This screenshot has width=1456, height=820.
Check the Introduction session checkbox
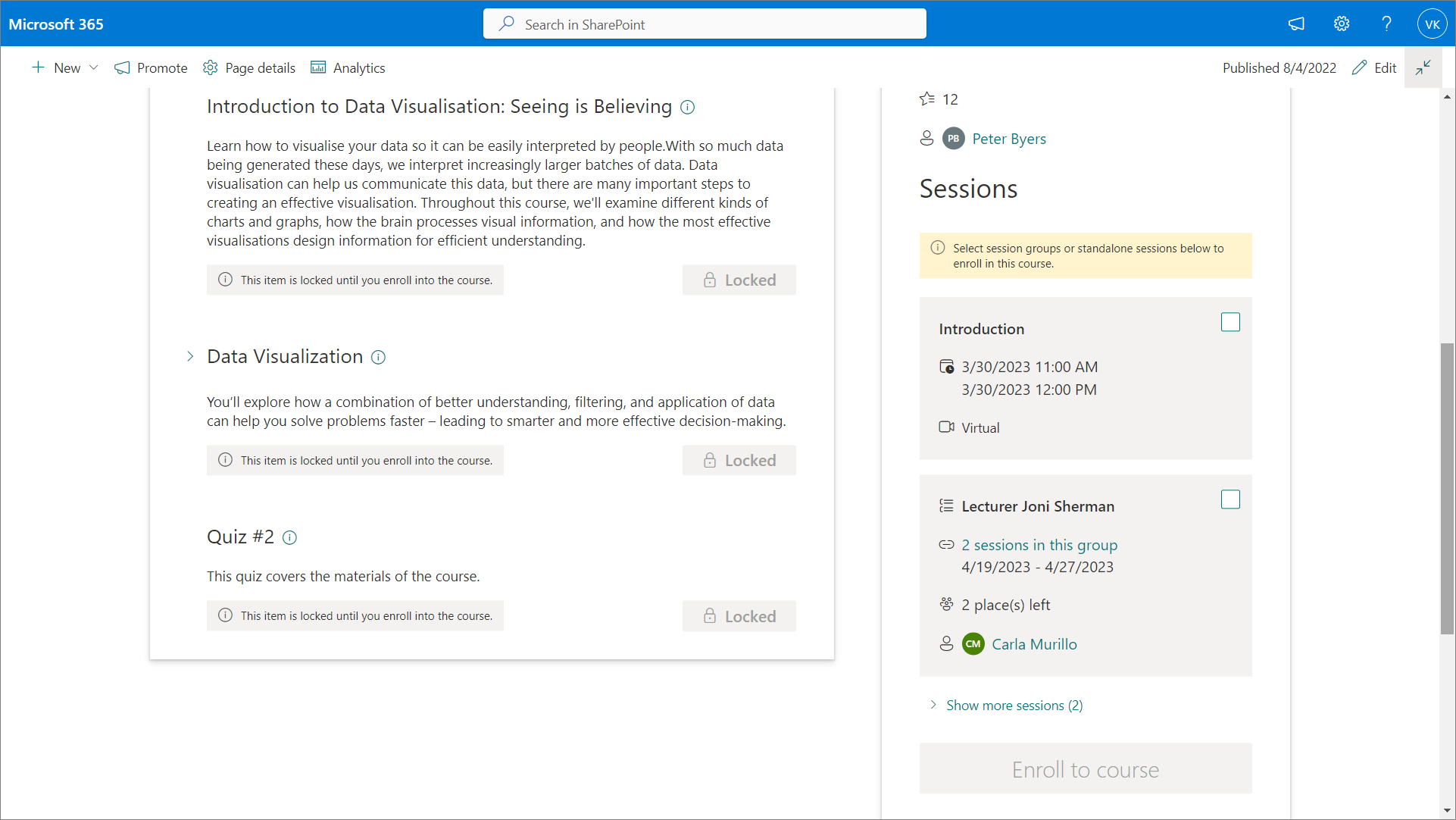[1230, 322]
